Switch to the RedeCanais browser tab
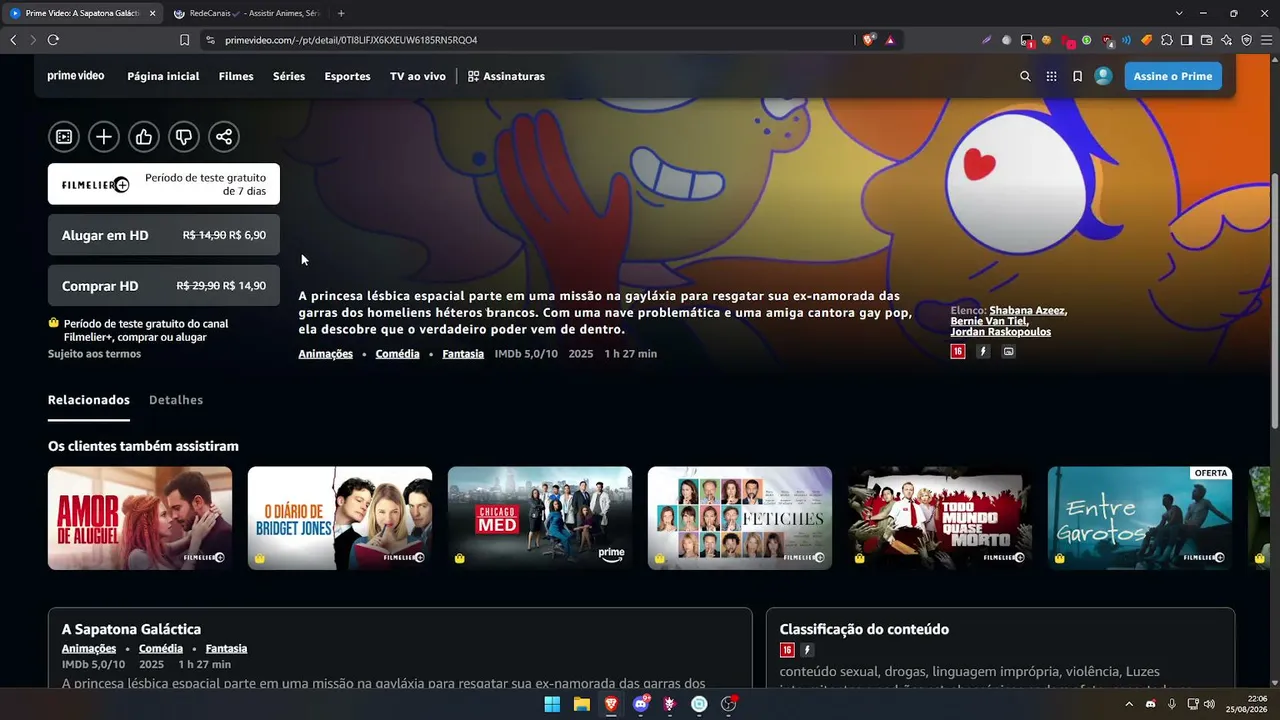Screen dimensions: 1280x720 246,13
